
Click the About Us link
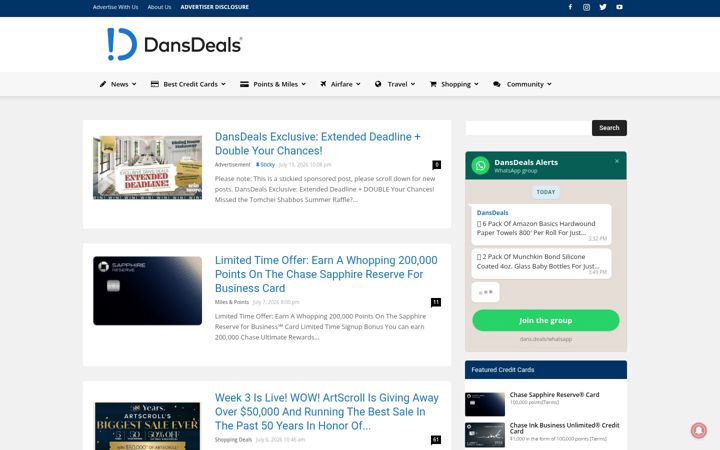coord(159,7)
